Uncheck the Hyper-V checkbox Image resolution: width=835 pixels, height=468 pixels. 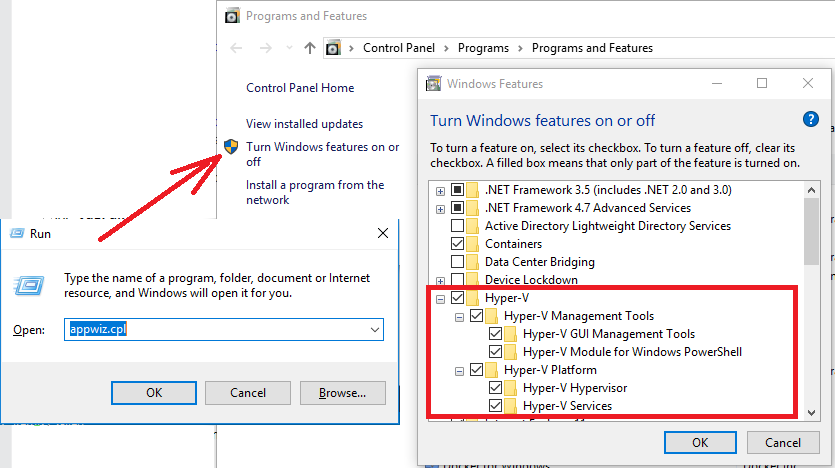[457, 298]
